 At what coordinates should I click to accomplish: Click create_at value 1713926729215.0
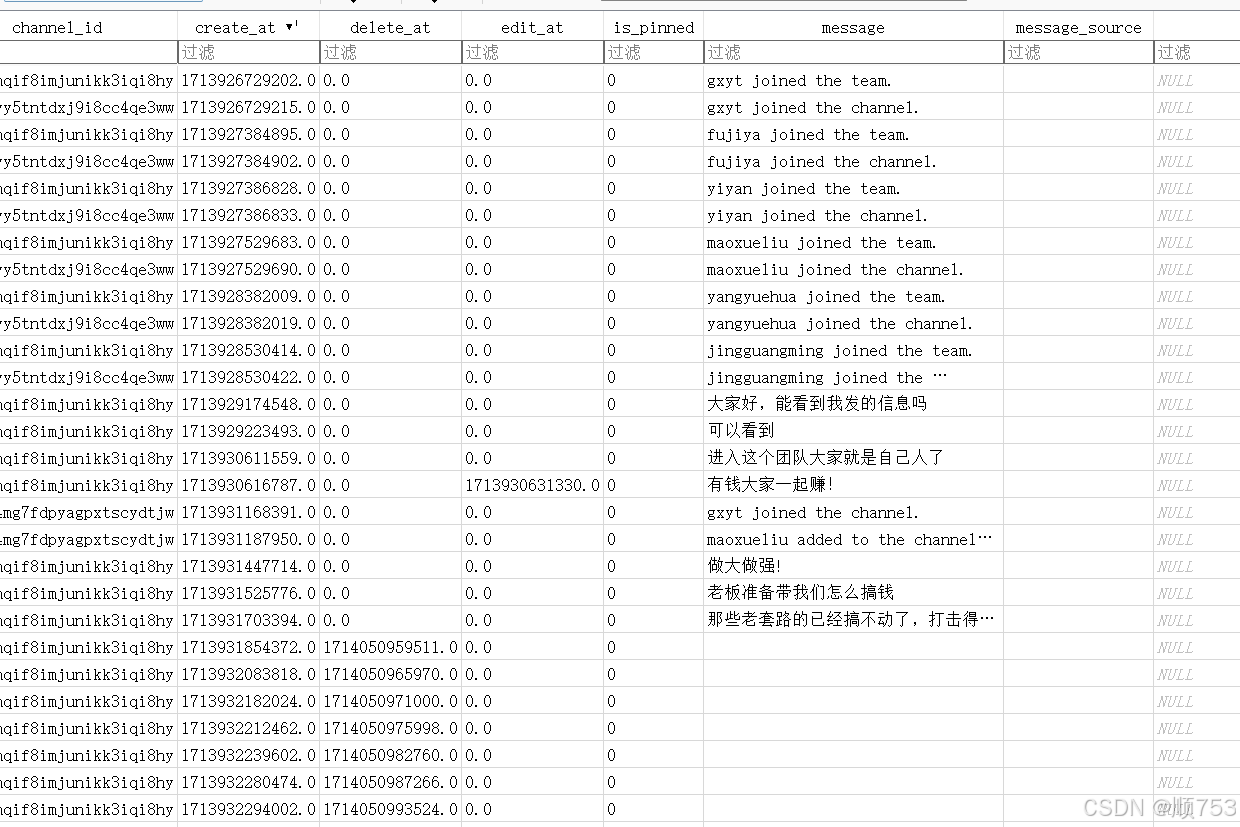click(248, 107)
